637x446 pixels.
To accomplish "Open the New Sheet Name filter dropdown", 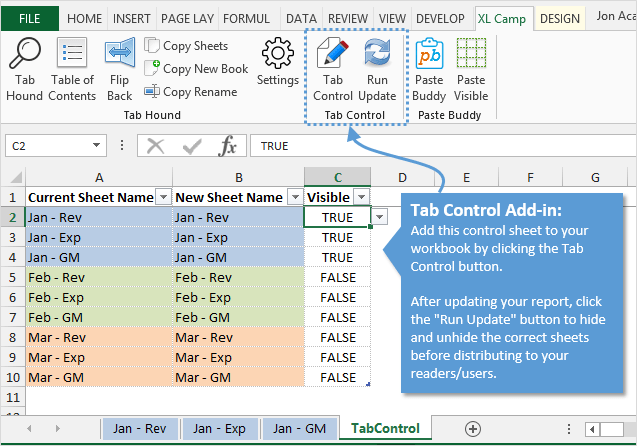I will (x=294, y=198).
